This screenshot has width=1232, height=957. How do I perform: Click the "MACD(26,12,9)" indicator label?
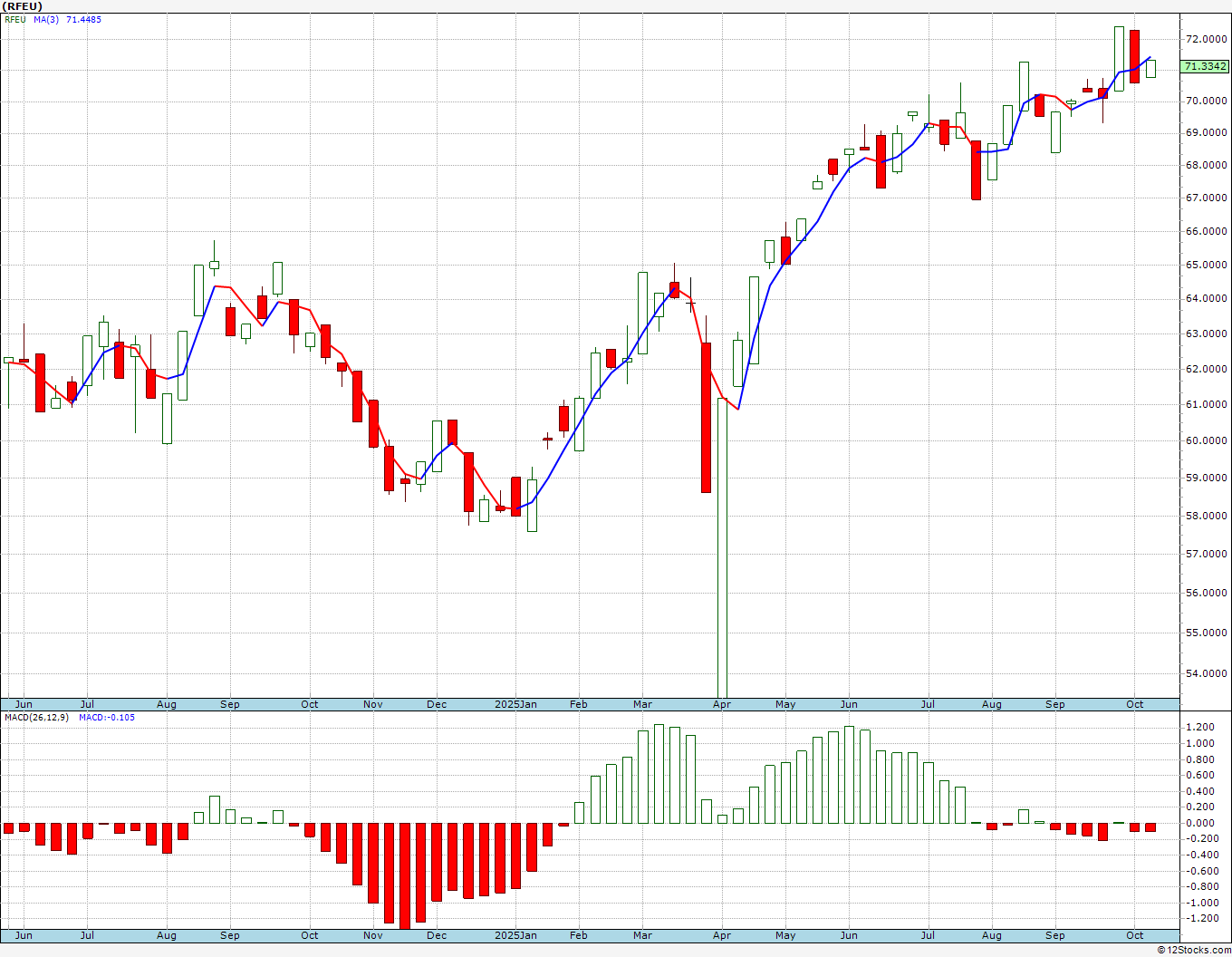(x=37, y=718)
